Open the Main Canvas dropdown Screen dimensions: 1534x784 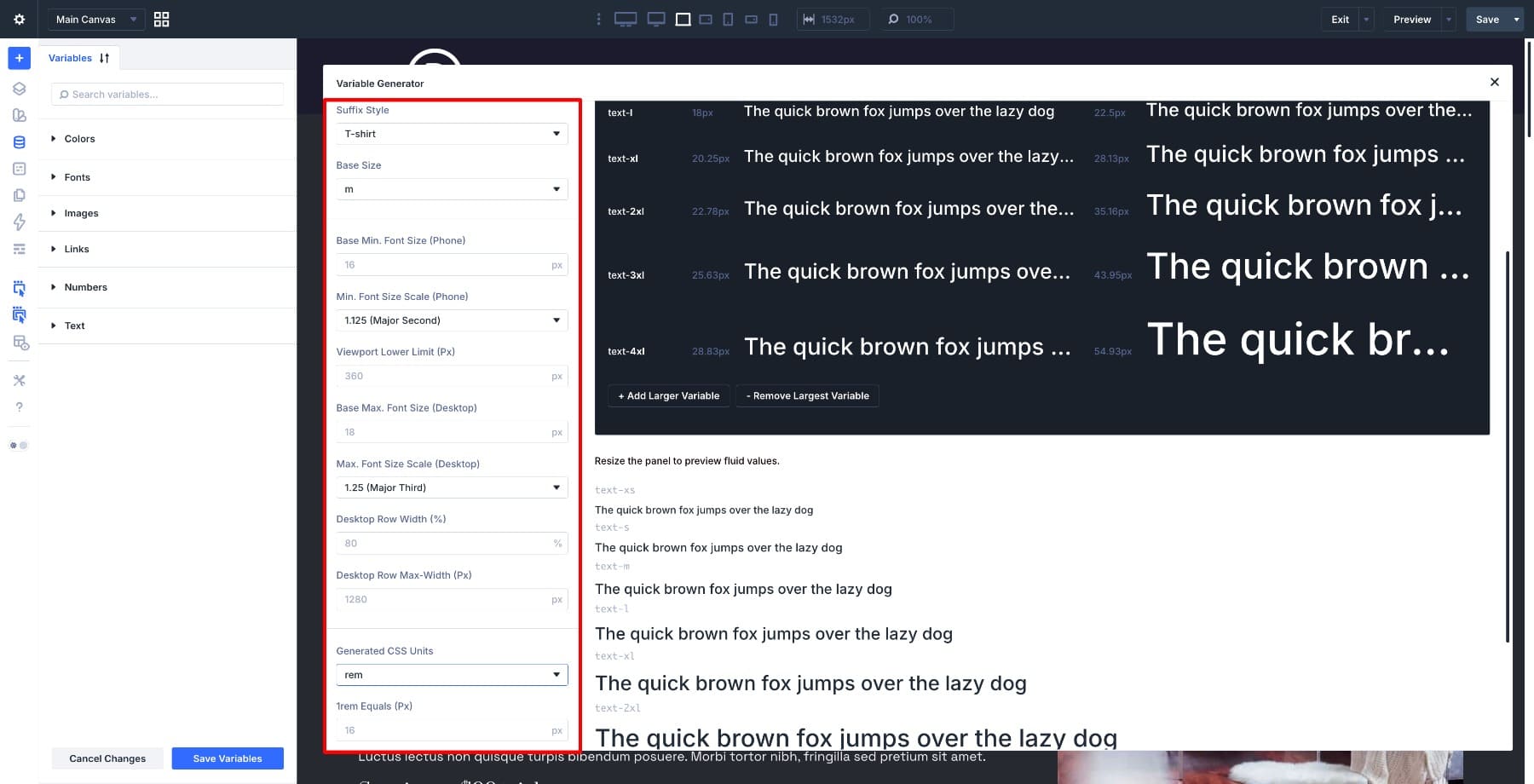tap(95, 19)
